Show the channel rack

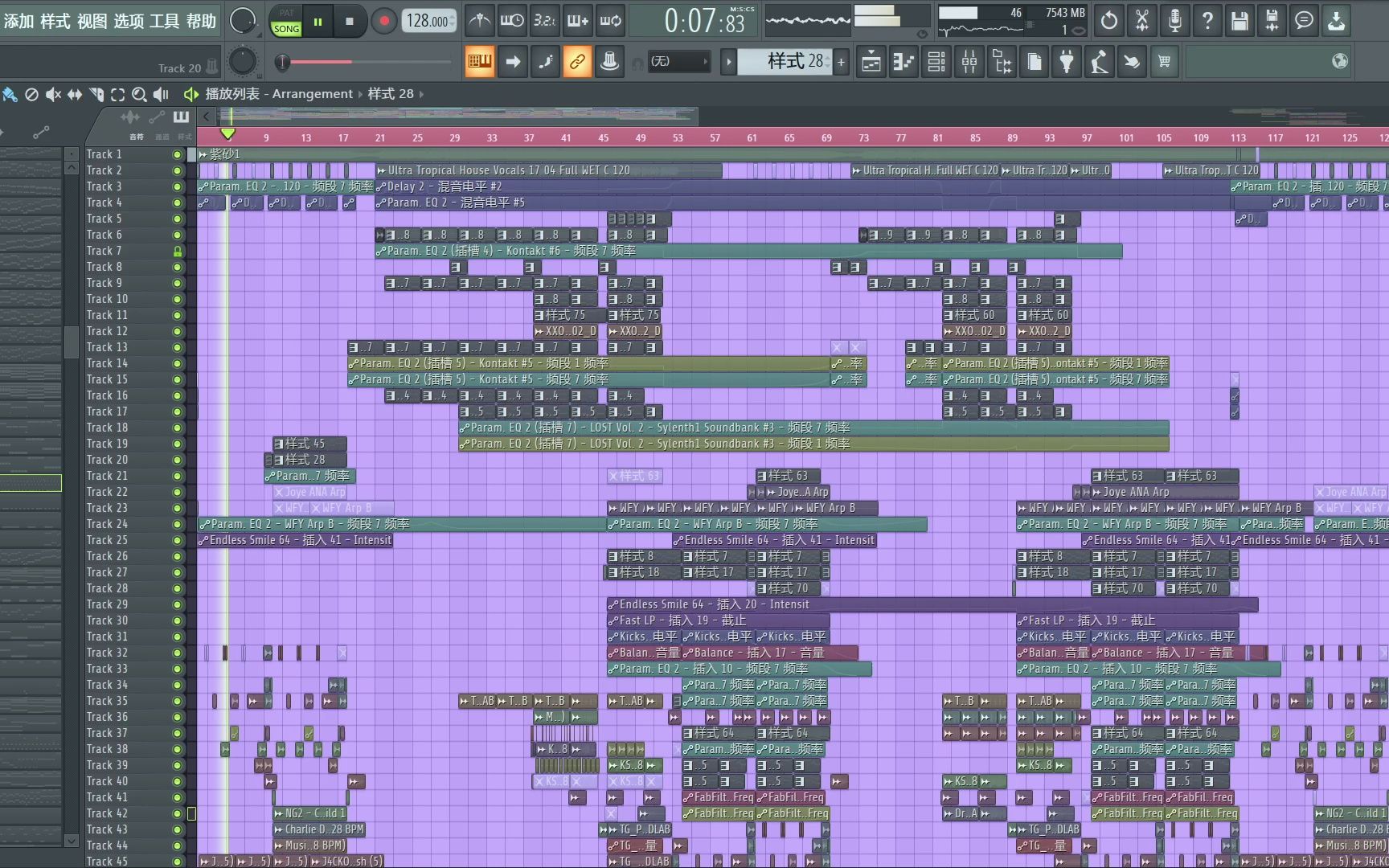(x=936, y=61)
